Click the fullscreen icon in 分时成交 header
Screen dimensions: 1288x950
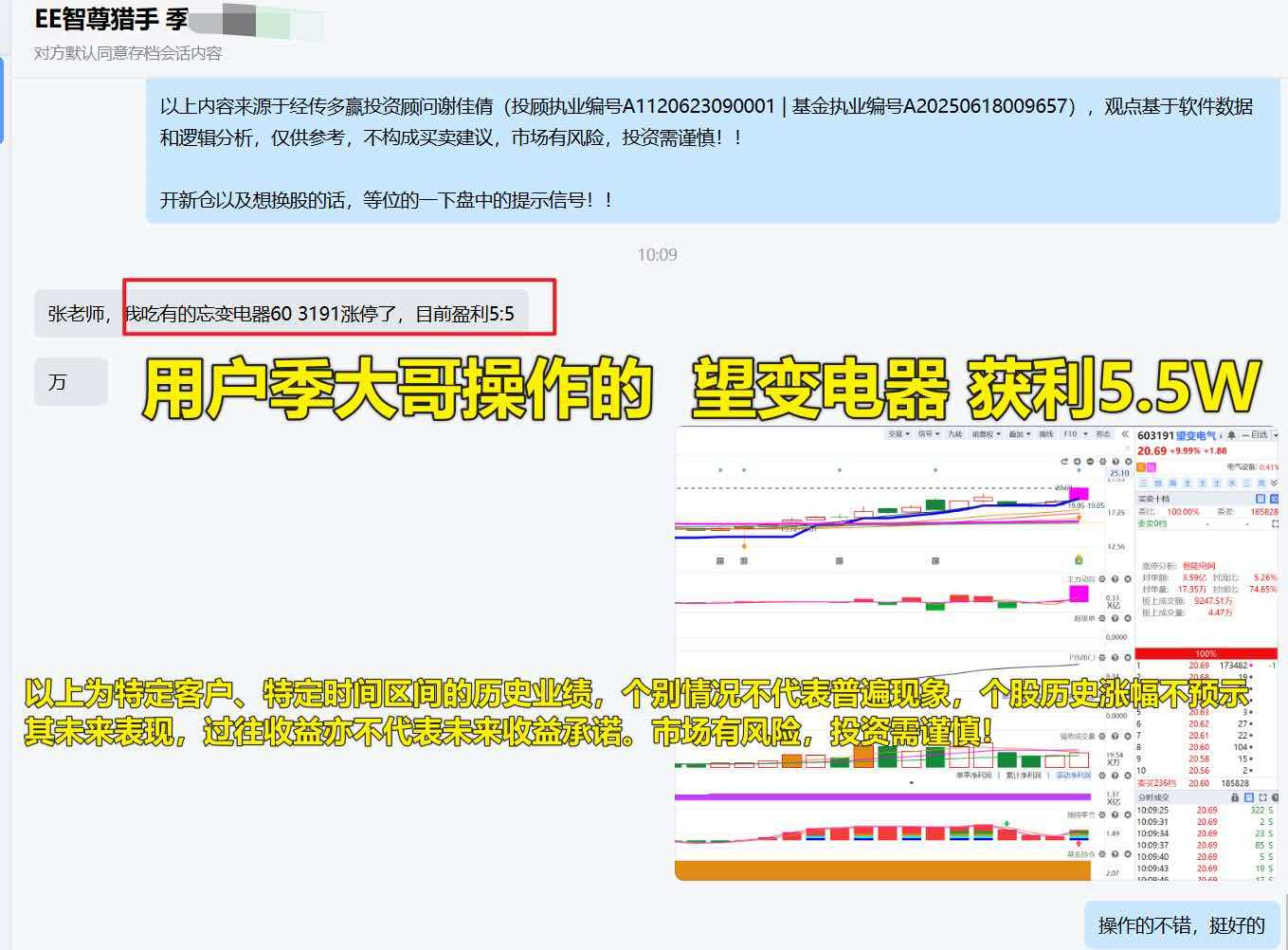pos(1261,797)
